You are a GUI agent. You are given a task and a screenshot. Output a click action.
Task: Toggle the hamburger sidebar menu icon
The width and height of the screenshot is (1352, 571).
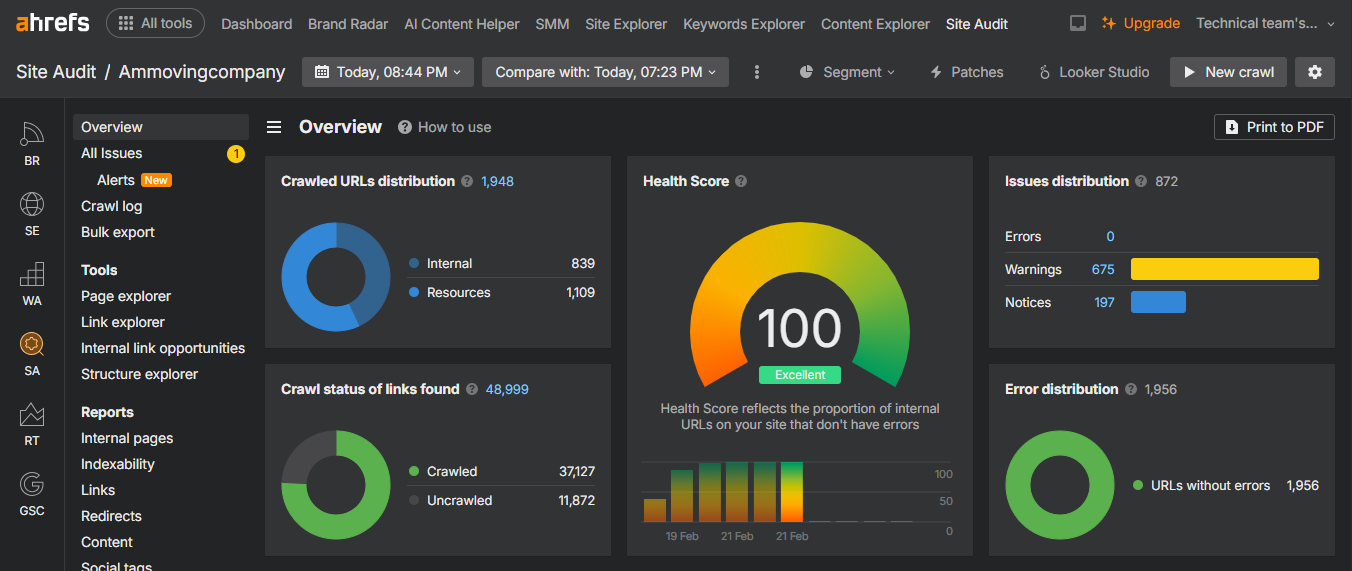pyautogui.click(x=273, y=127)
